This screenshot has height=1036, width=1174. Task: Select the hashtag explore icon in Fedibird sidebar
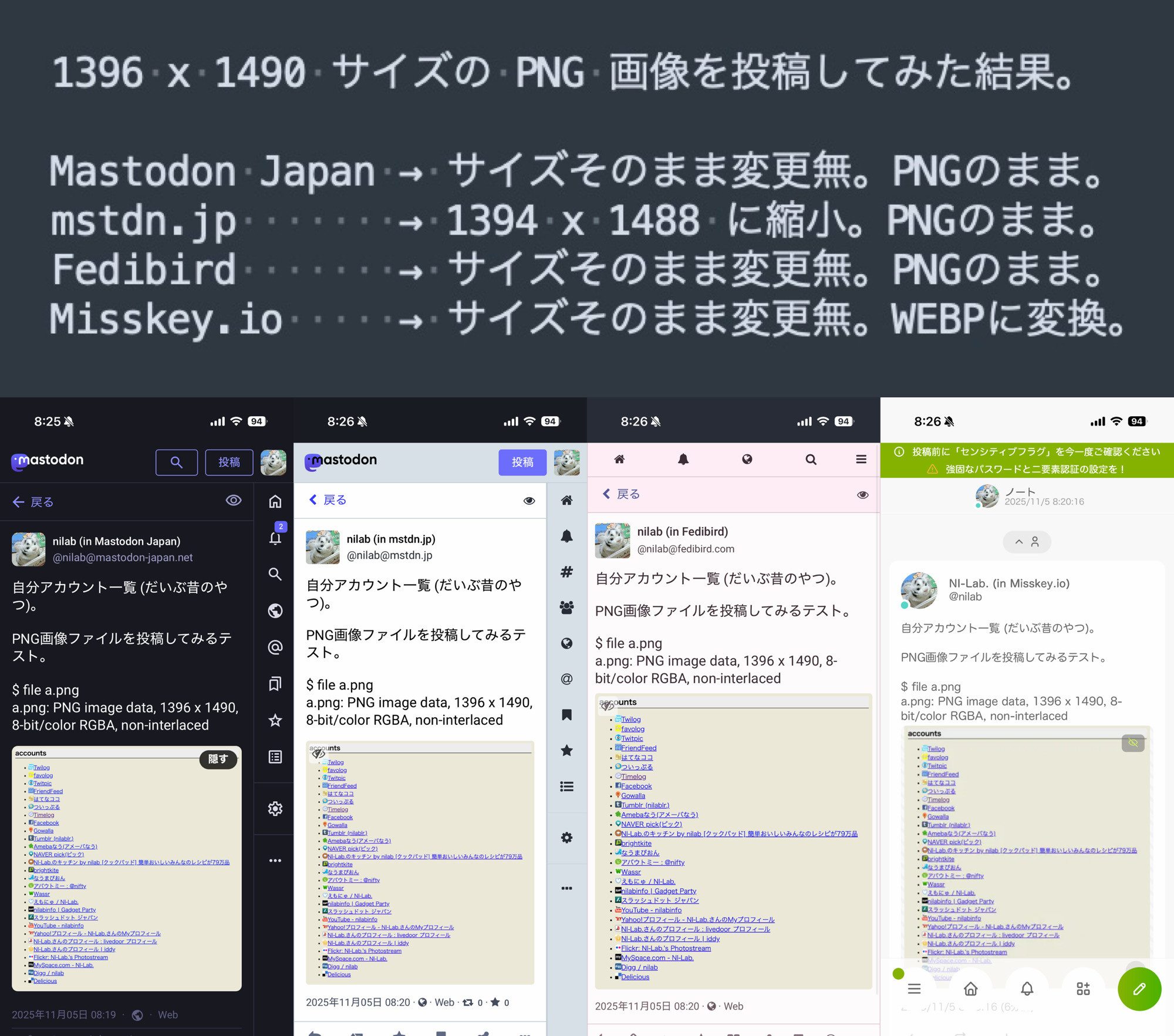tap(566, 572)
